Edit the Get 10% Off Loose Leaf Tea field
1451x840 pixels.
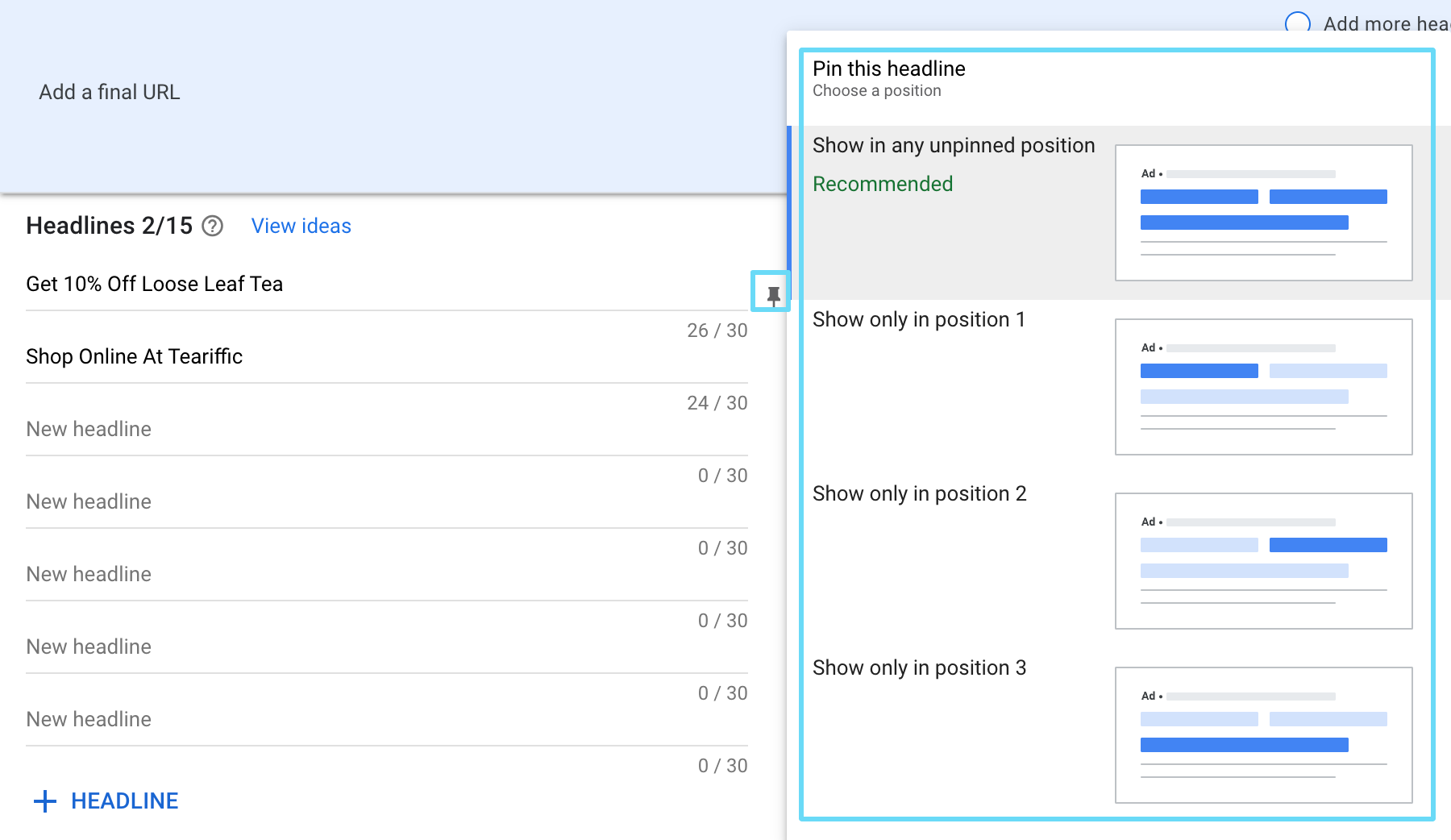pyautogui.click(x=387, y=284)
